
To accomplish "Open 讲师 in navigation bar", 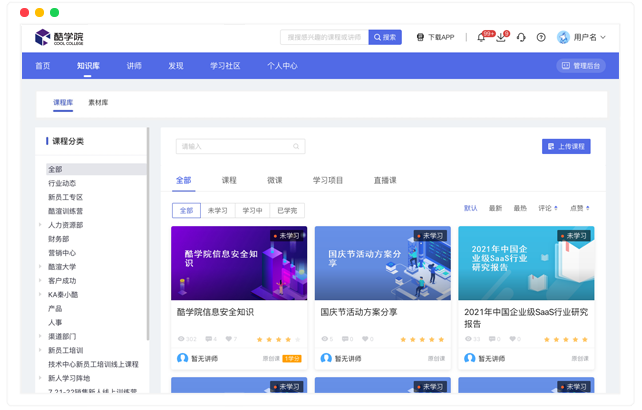I will click(x=134, y=66).
